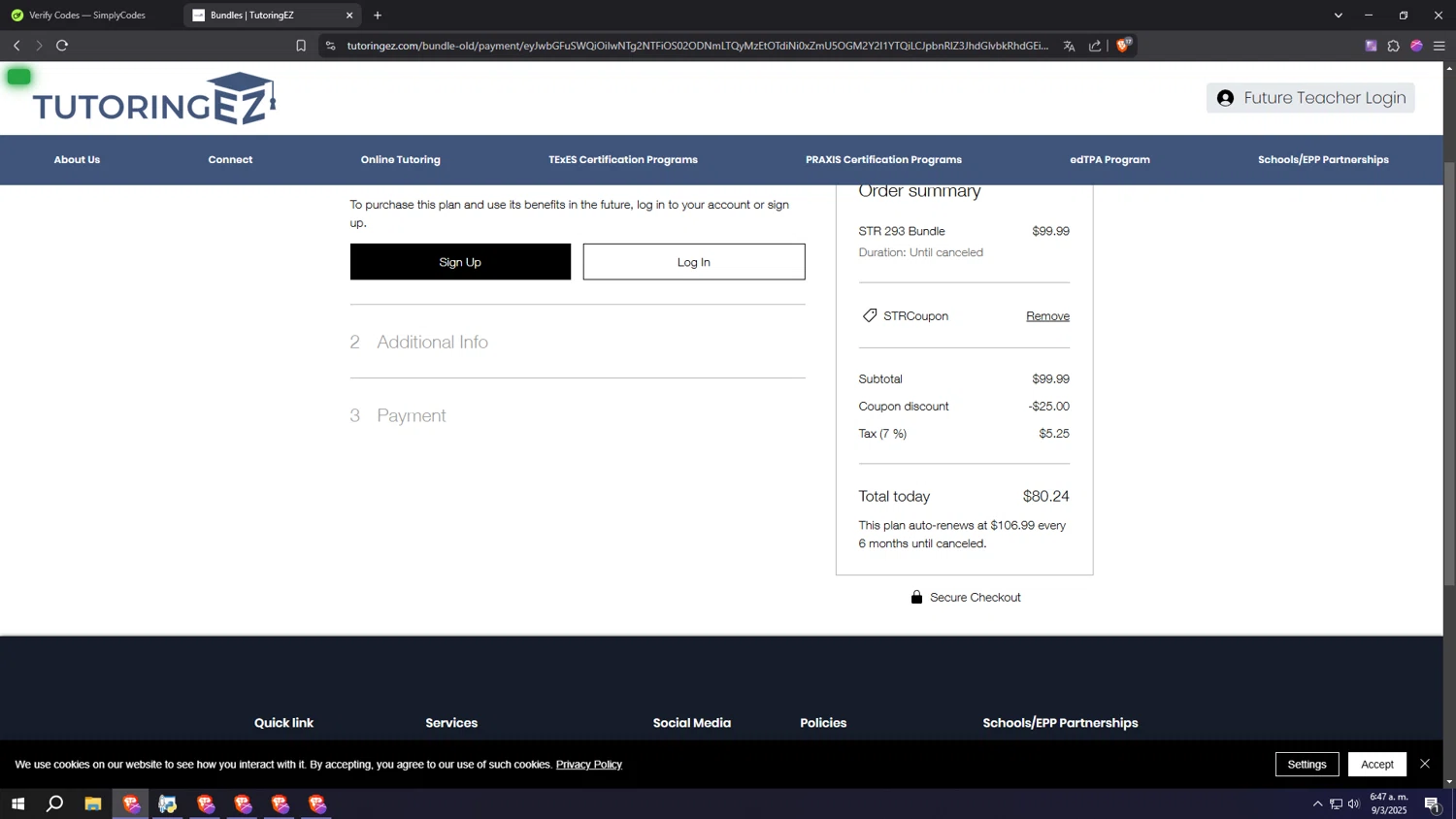Open the Connect menu
1456x819 pixels.
coord(230,160)
